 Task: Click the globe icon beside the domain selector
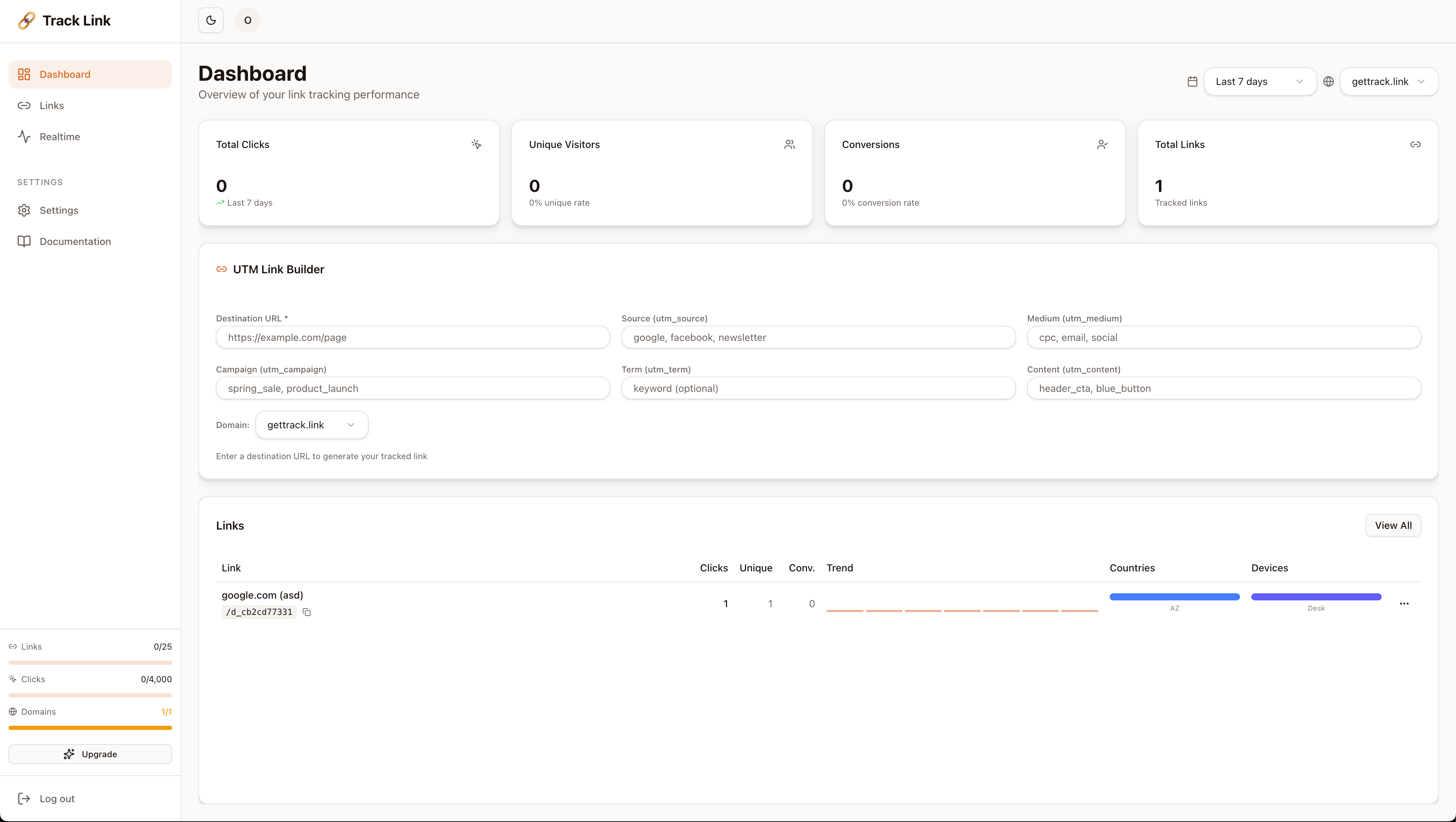[x=1329, y=81]
